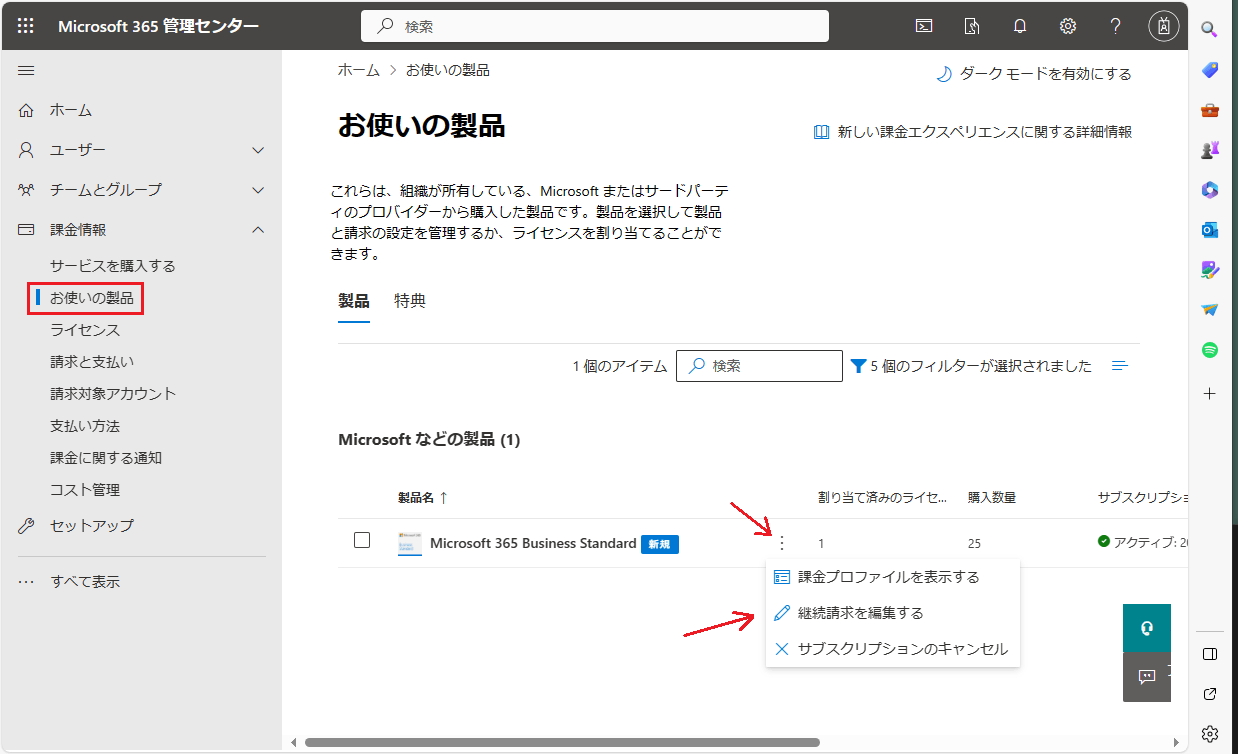Open the column options list icon

point(1120,366)
